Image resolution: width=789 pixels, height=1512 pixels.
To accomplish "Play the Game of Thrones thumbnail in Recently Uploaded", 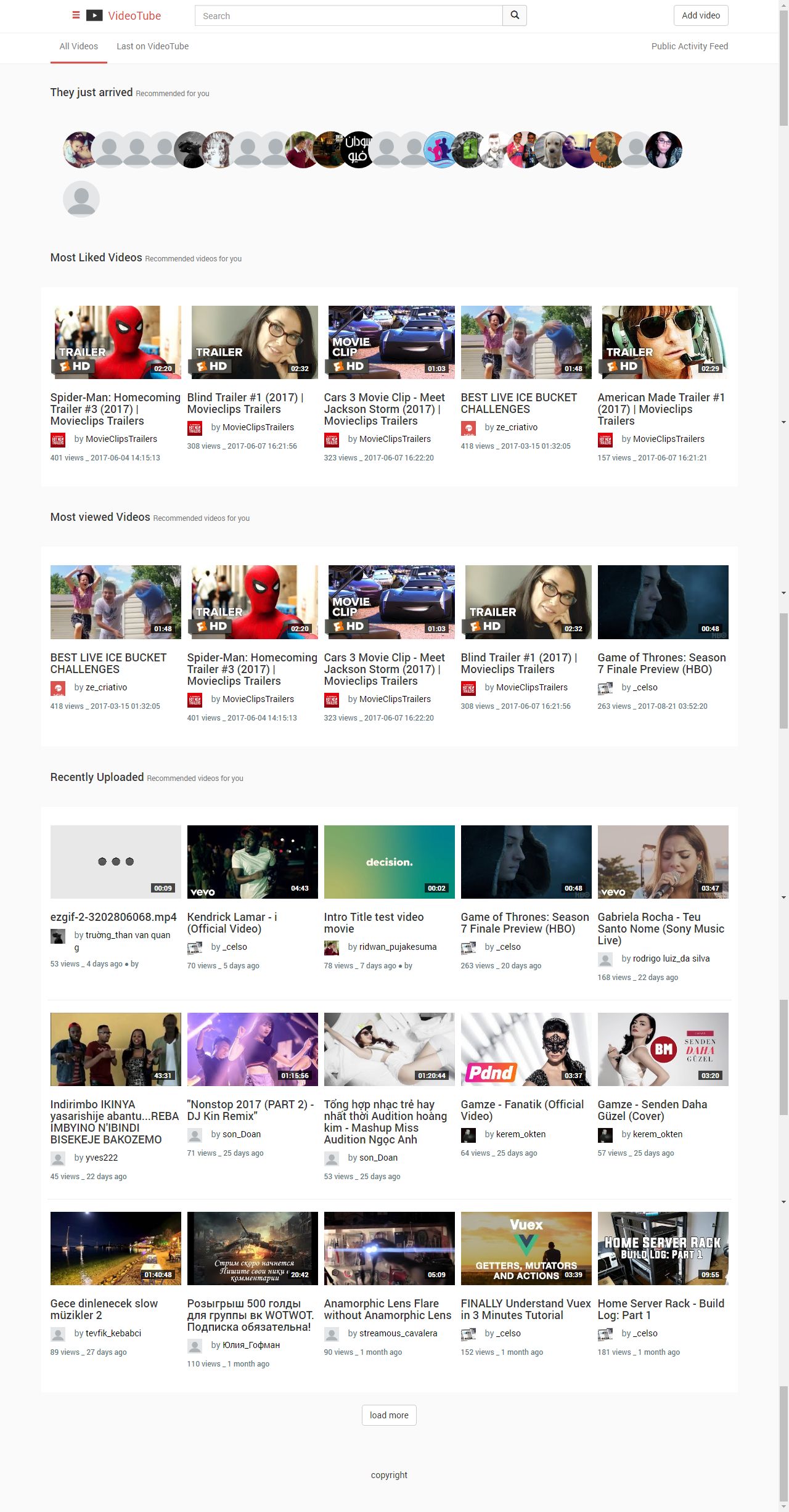I will 526,862.
